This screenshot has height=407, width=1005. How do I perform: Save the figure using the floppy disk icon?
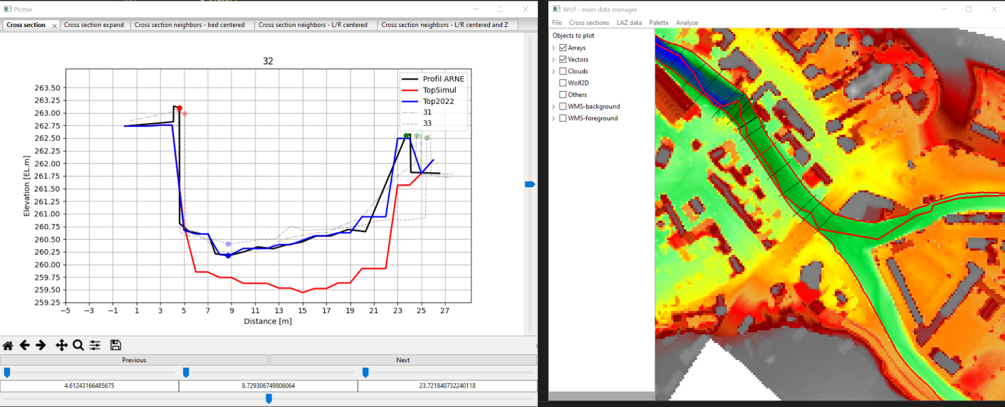[116, 345]
